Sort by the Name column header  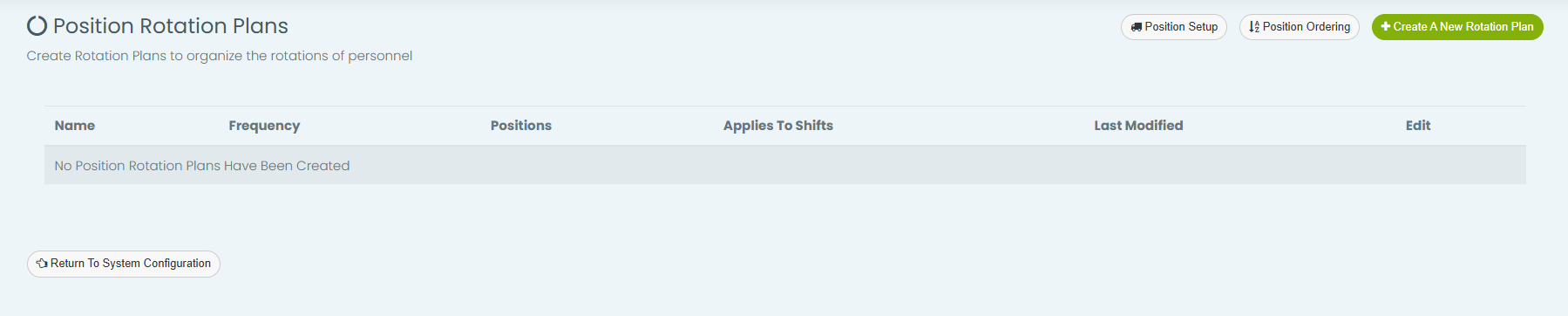pyautogui.click(x=75, y=126)
